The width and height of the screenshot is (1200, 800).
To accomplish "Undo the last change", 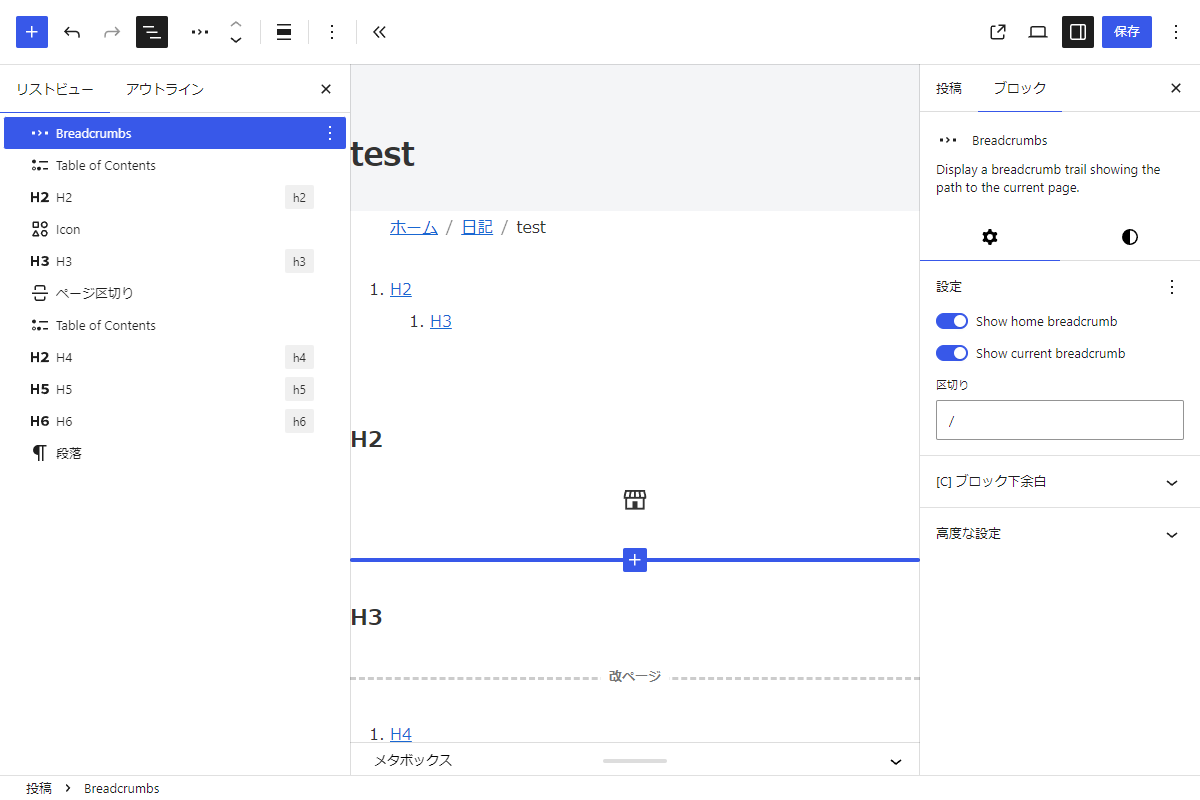I will (x=72, y=32).
